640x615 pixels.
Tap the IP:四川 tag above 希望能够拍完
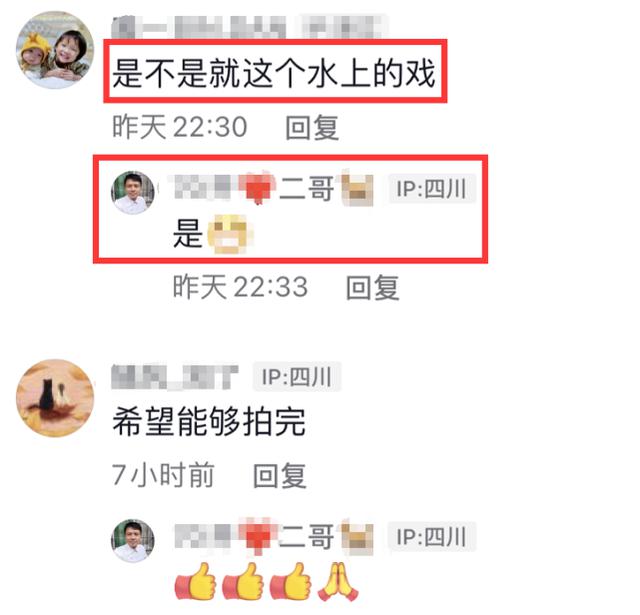point(297,376)
